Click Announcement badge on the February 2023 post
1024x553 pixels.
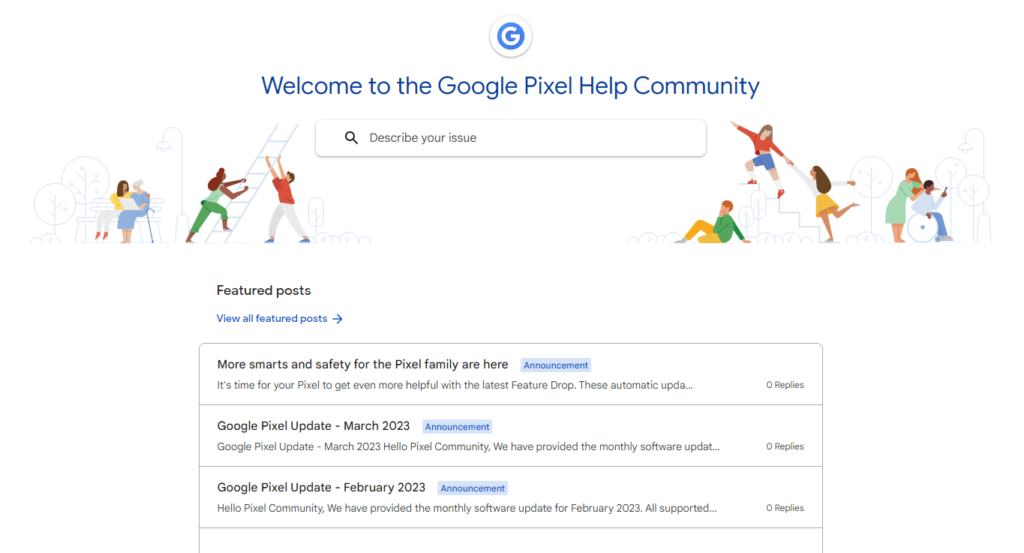[473, 489]
